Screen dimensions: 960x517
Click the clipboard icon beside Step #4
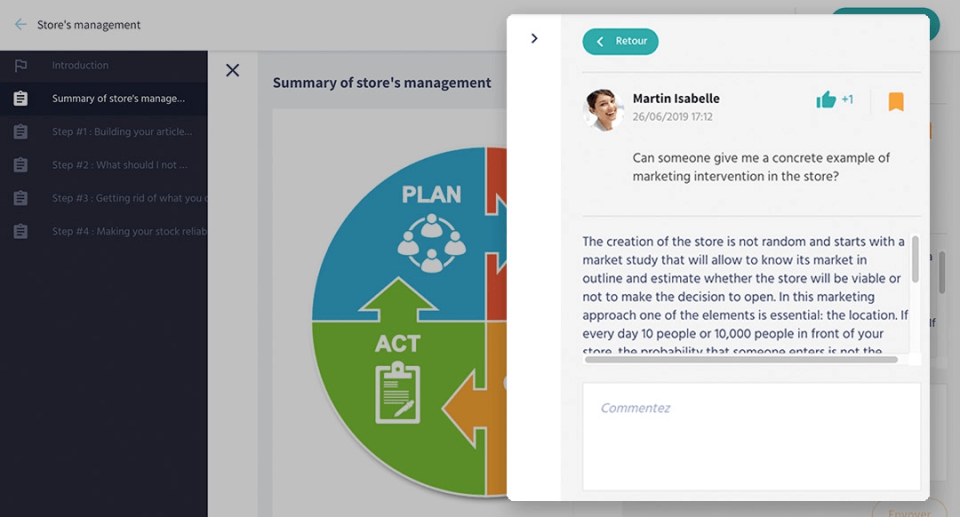pos(21,231)
